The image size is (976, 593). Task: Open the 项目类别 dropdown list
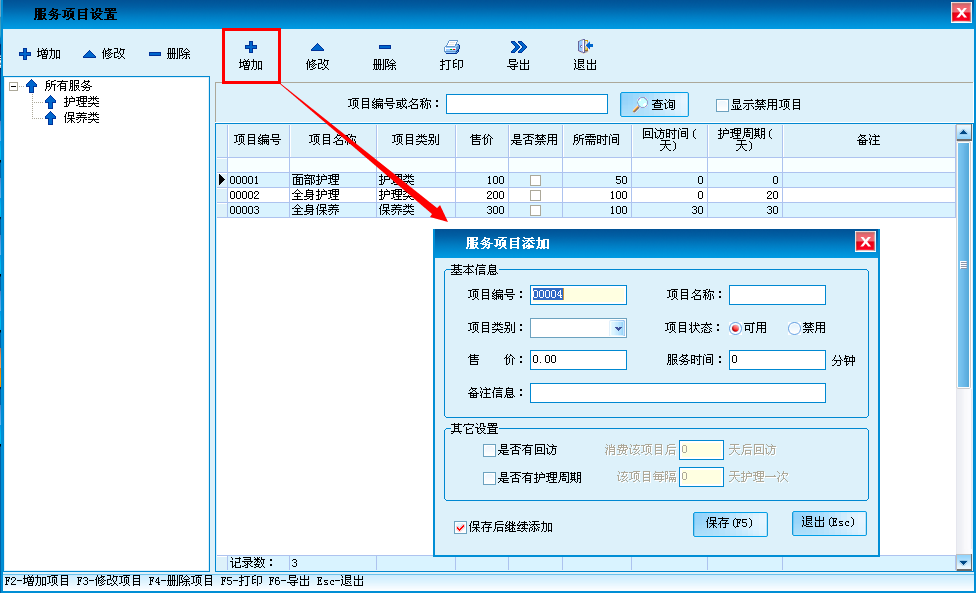coord(618,328)
